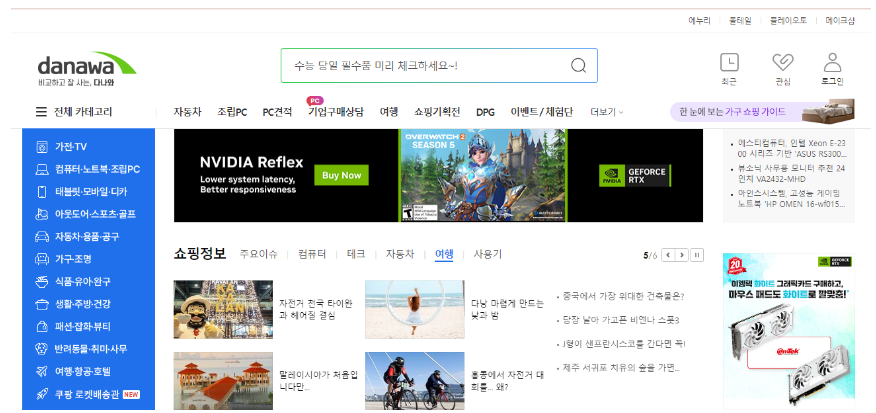Image resolution: width=876 pixels, height=413 pixels.
Task: Click the 쿠팡 로켓배송관 rocket icon
Action: click(x=41, y=394)
